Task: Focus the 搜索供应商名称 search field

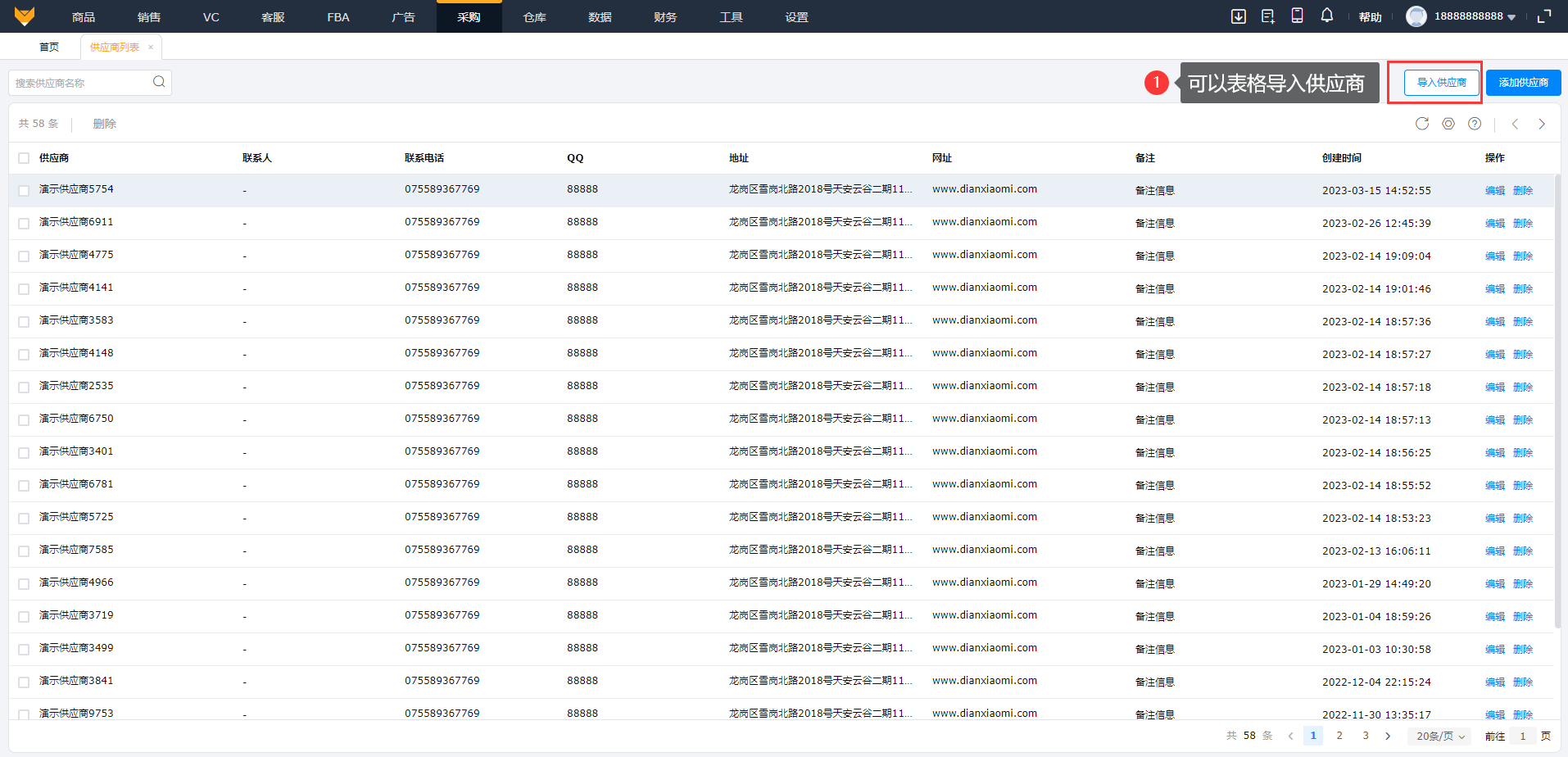Action: click(x=80, y=83)
